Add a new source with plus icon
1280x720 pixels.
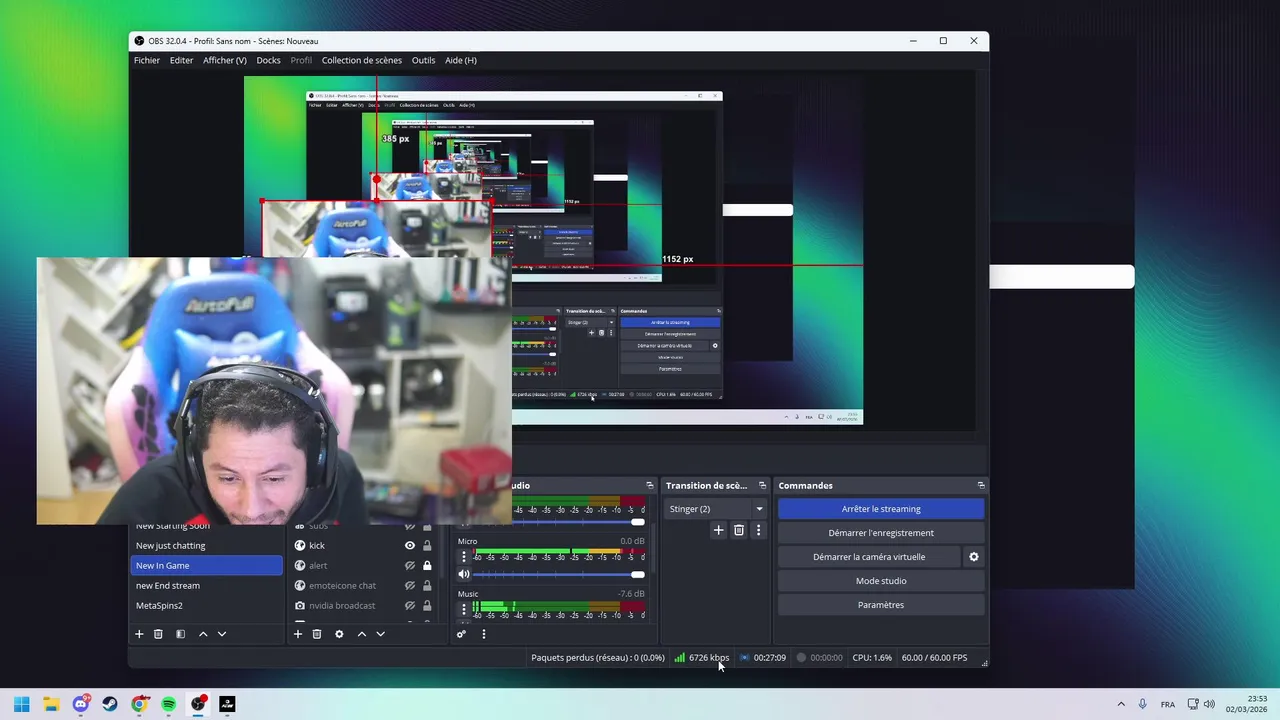(x=297, y=634)
